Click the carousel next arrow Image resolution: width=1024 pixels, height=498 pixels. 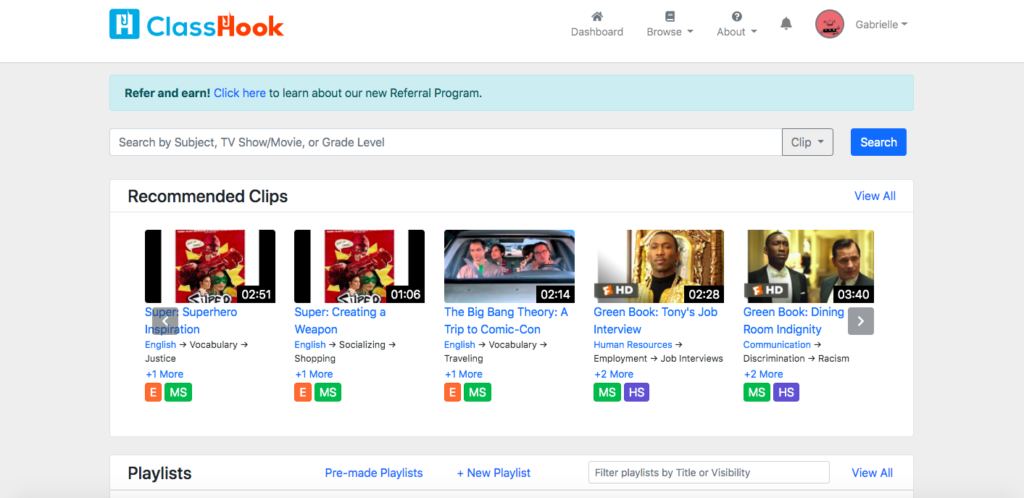(x=861, y=321)
